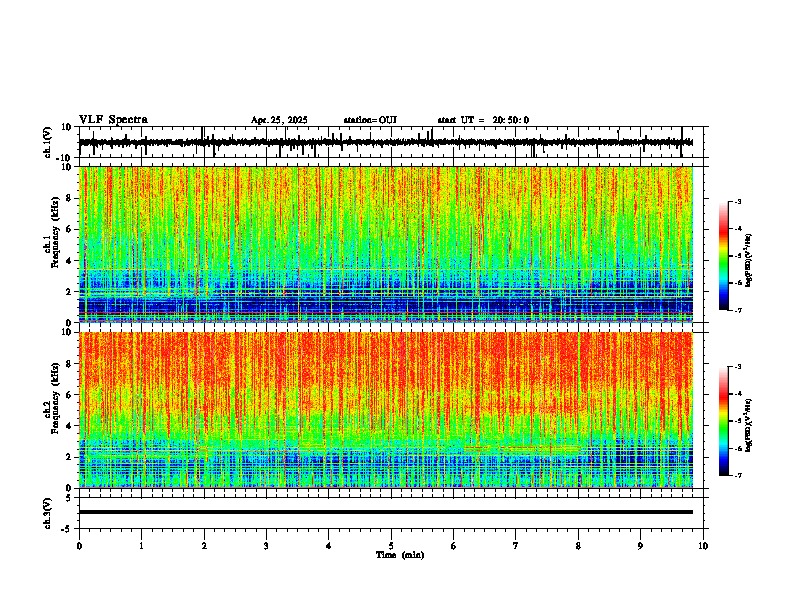792x612 pixels.
Task: Click the time axis tick label "1"
Action: pos(141,546)
